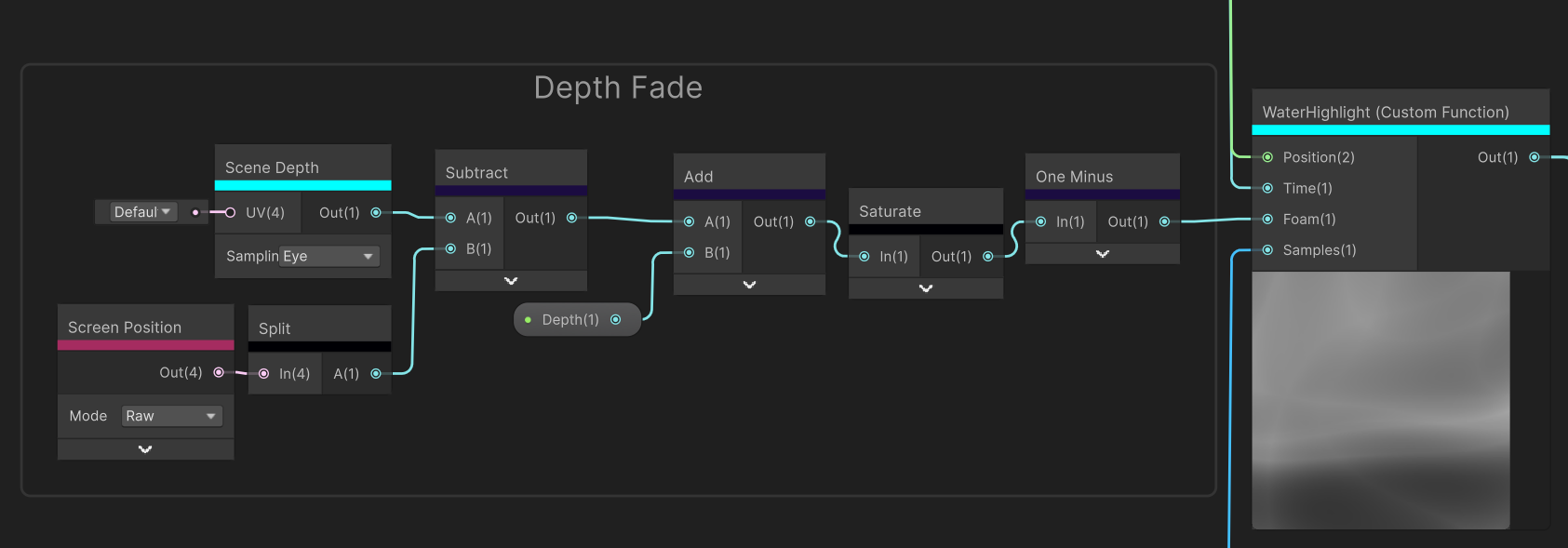This screenshot has width=1568, height=548.
Task: Click the Subtract node A(1) input port
Action: tap(450, 218)
